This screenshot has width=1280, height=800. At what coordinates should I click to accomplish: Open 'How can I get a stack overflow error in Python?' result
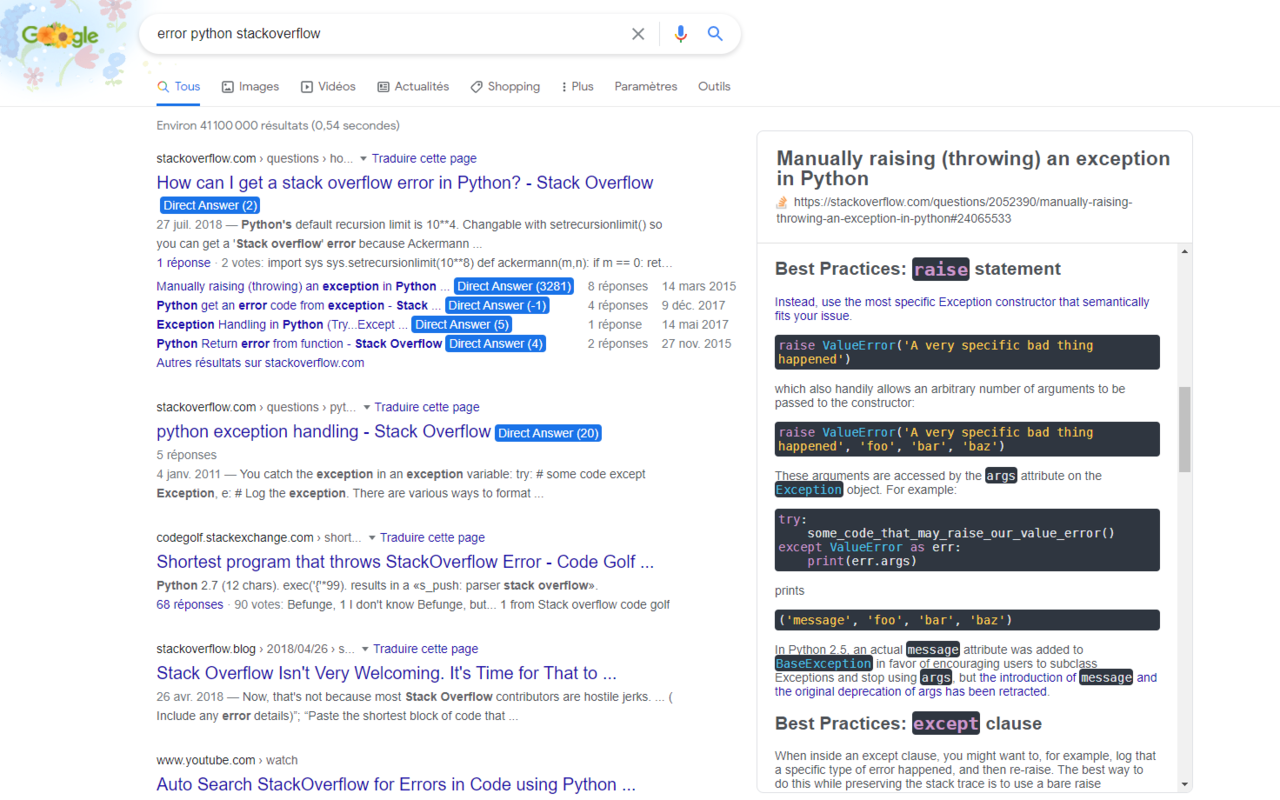(405, 183)
